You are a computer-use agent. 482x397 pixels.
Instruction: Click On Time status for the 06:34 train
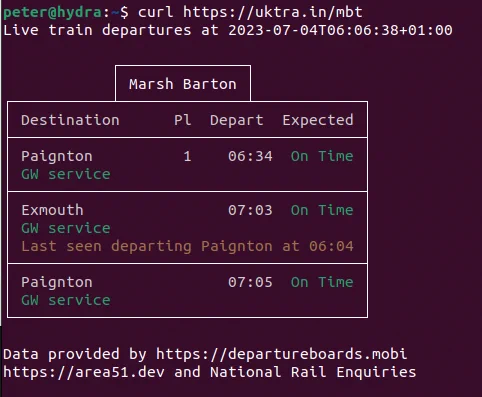pos(322,156)
